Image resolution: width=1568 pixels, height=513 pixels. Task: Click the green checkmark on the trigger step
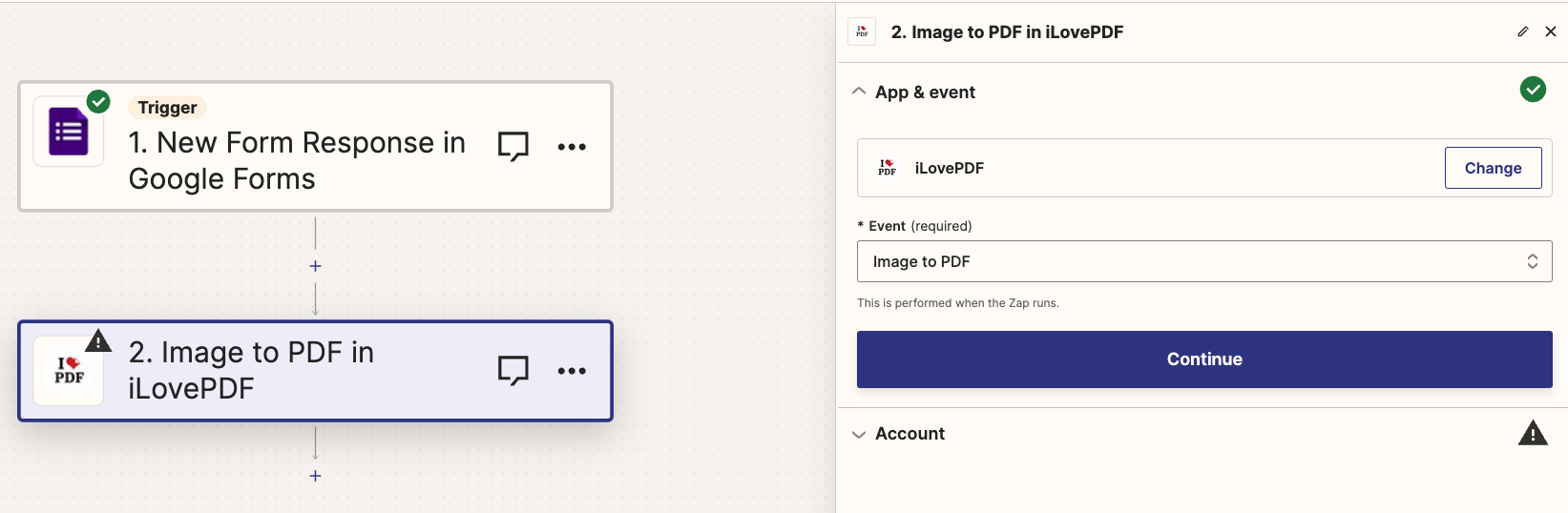98,101
